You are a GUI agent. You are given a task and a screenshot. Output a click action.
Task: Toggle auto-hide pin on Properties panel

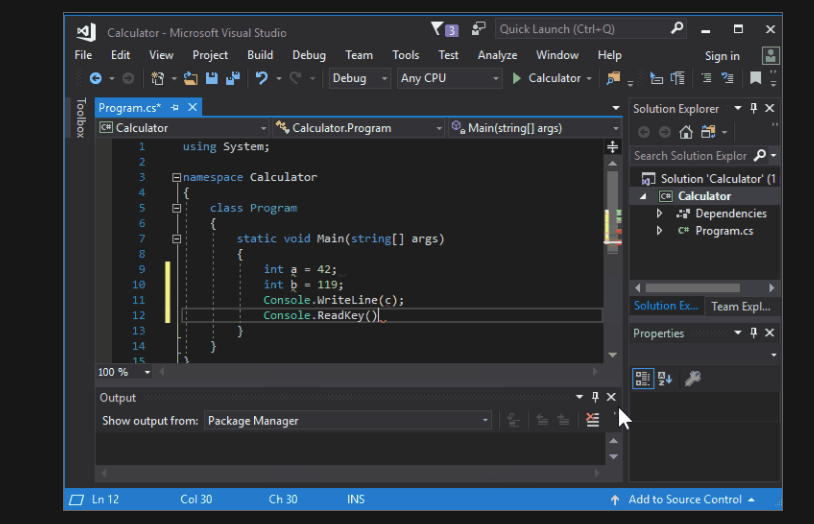click(x=753, y=332)
